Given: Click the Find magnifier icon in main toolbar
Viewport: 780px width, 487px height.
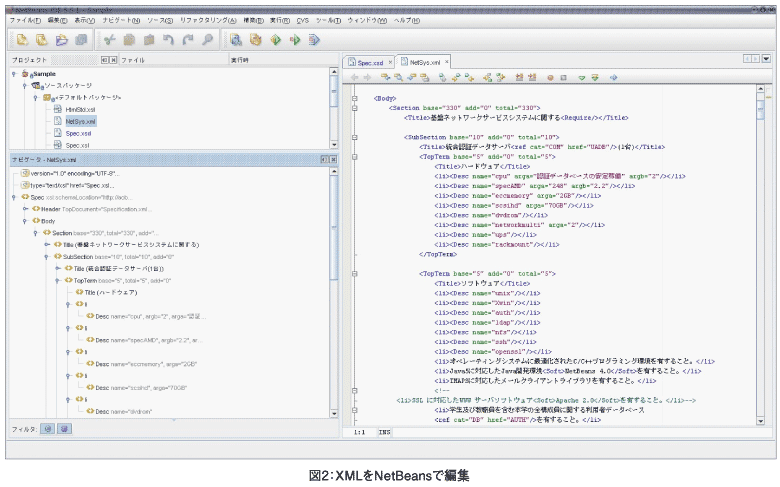Looking at the screenshot, I should [207, 39].
